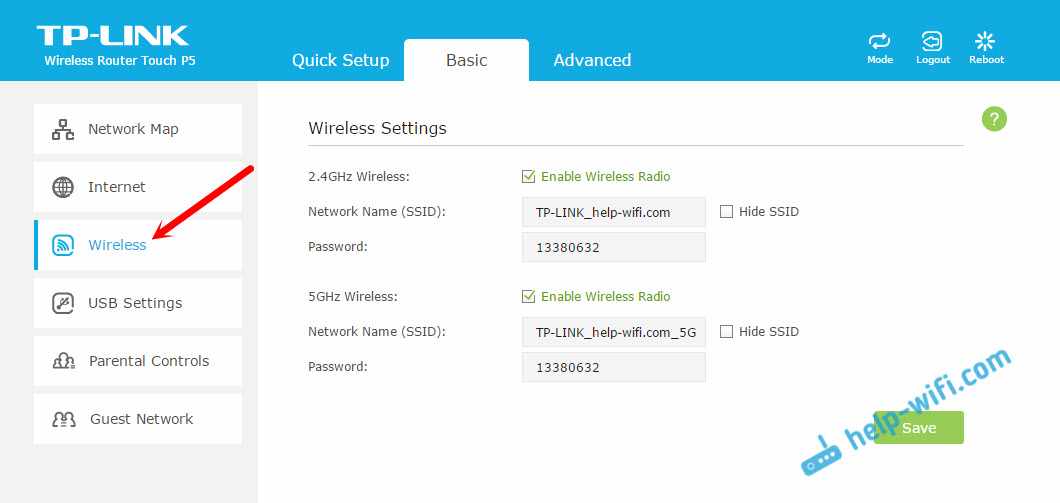Click the Network Map icon
Viewport: 1060px width, 503px height.
pyautogui.click(x=63, y=129)
